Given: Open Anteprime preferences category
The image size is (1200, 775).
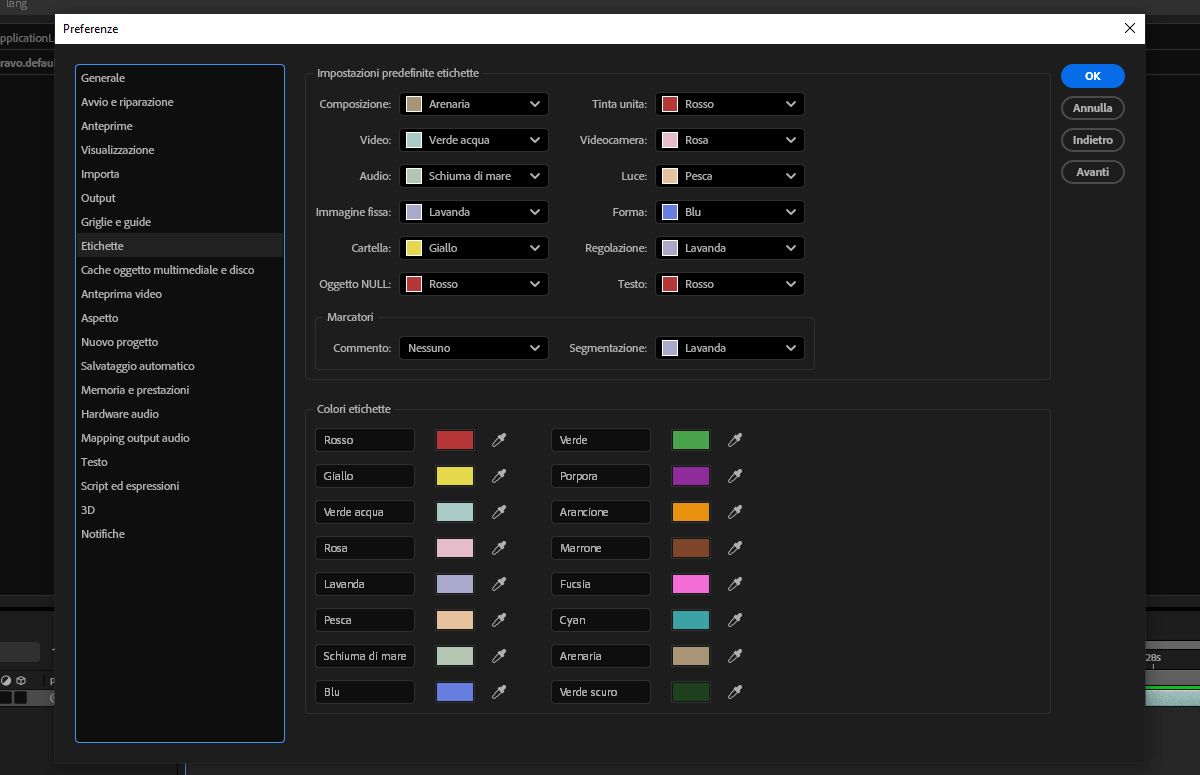Looking at the screenshot, I should (180, 126).
